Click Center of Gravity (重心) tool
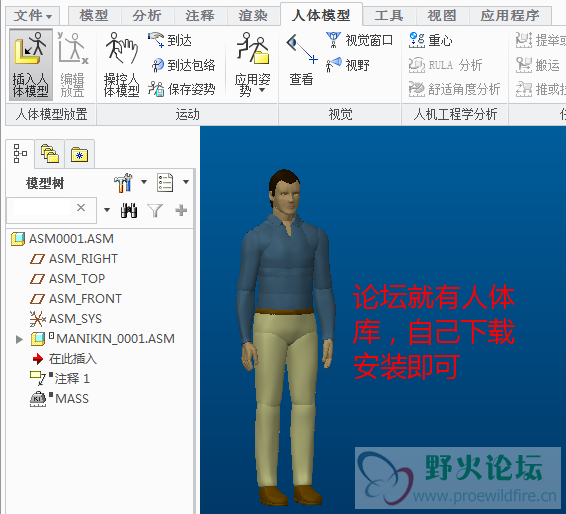This screenshot has width=566, height=514. (x=430, y=40)
